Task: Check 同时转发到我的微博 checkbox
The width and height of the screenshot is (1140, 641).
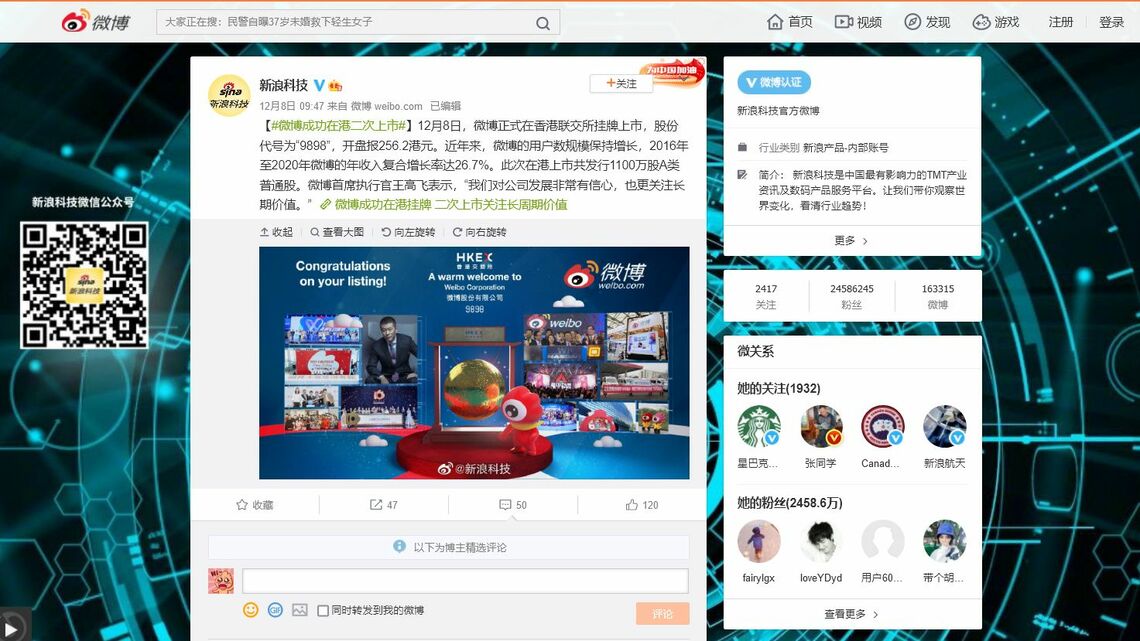Action: click(x=323, y=610)
